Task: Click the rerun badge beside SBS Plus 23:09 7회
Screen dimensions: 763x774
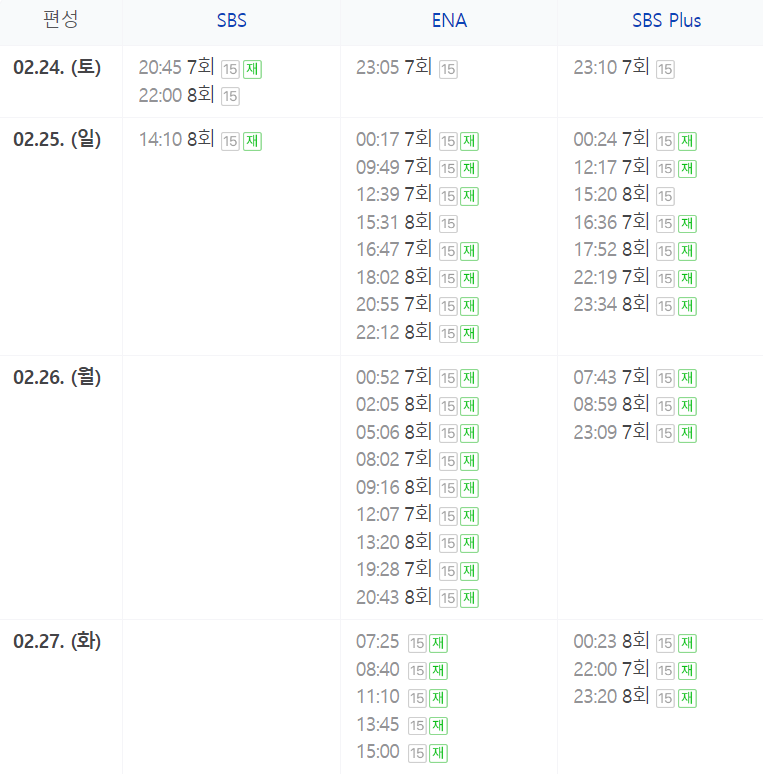Action: [x=687, y=433]
